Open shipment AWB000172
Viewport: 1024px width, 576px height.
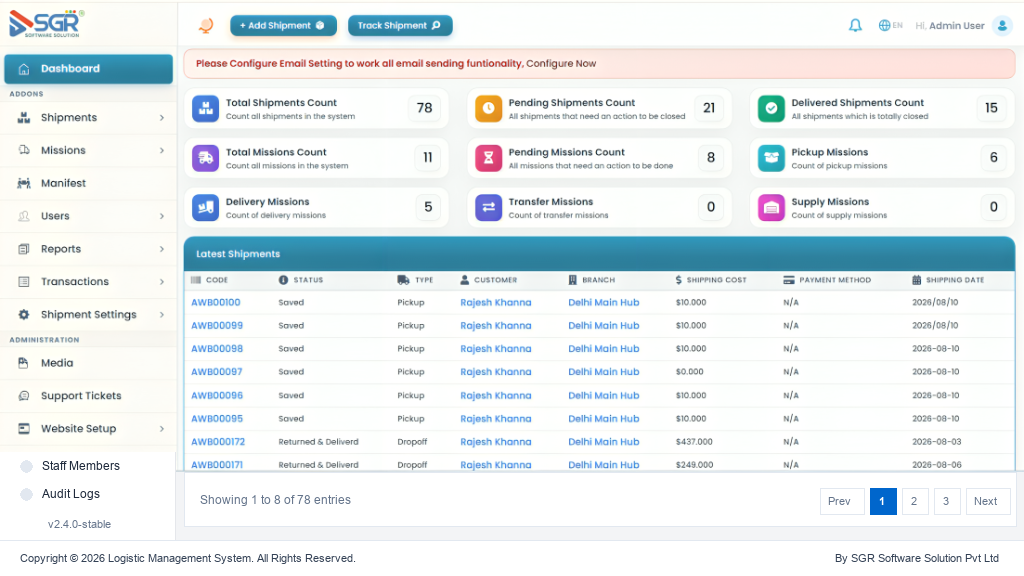(x=218, y=442)
